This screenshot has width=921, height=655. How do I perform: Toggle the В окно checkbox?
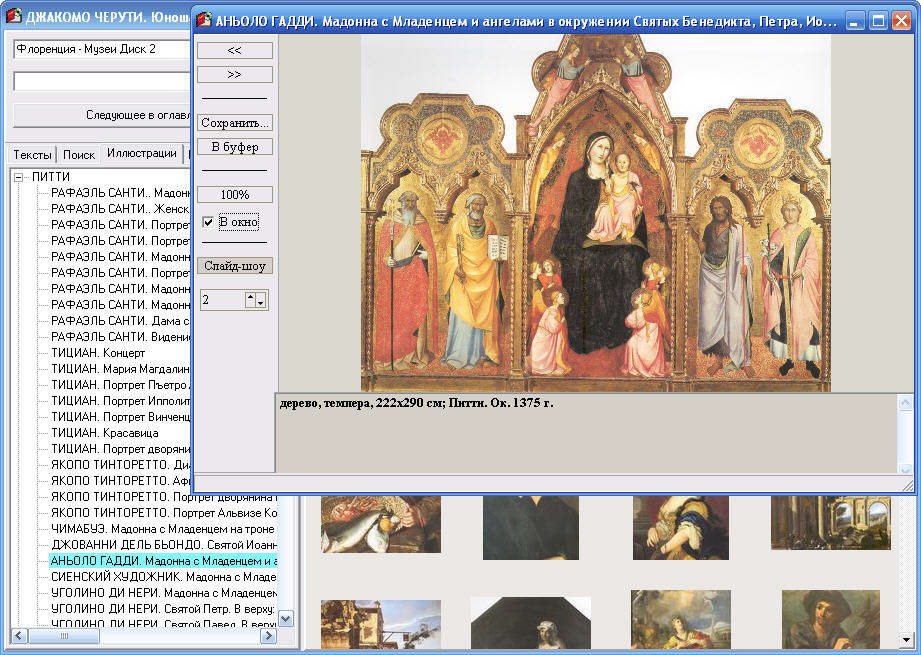[209, 222]
